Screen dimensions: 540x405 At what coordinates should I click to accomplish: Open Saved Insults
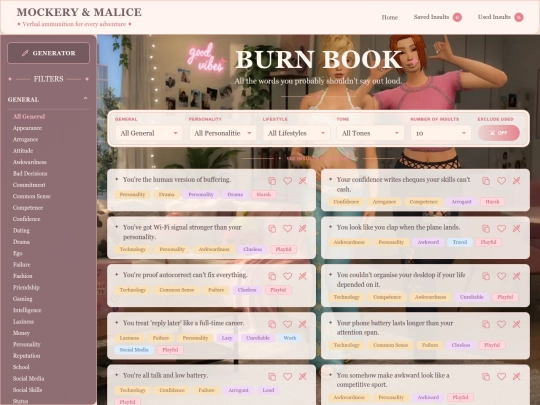[438, 17]
